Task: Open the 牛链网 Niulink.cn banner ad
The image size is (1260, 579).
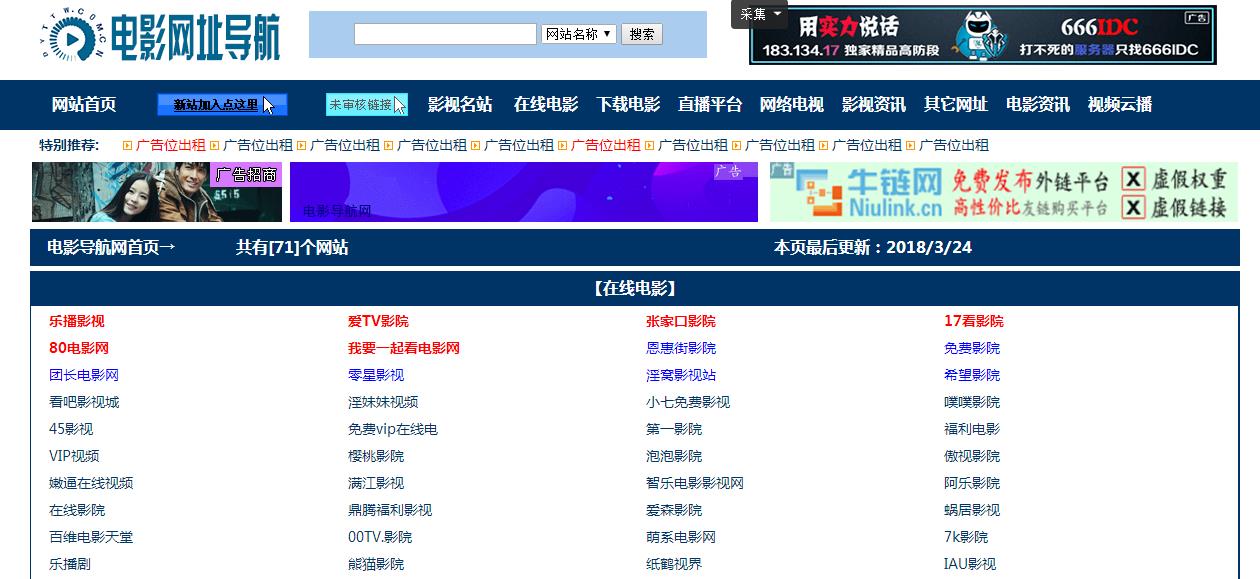Action: point(1004,192)
